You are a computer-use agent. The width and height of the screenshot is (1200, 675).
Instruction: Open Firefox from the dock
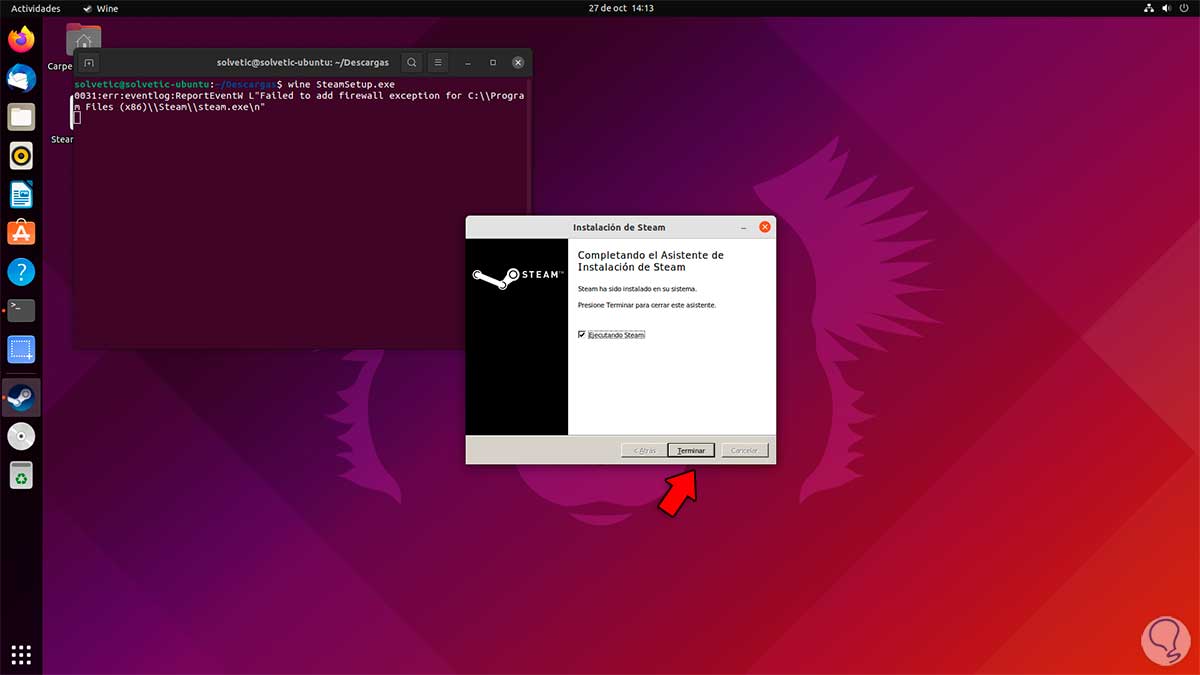21,40
